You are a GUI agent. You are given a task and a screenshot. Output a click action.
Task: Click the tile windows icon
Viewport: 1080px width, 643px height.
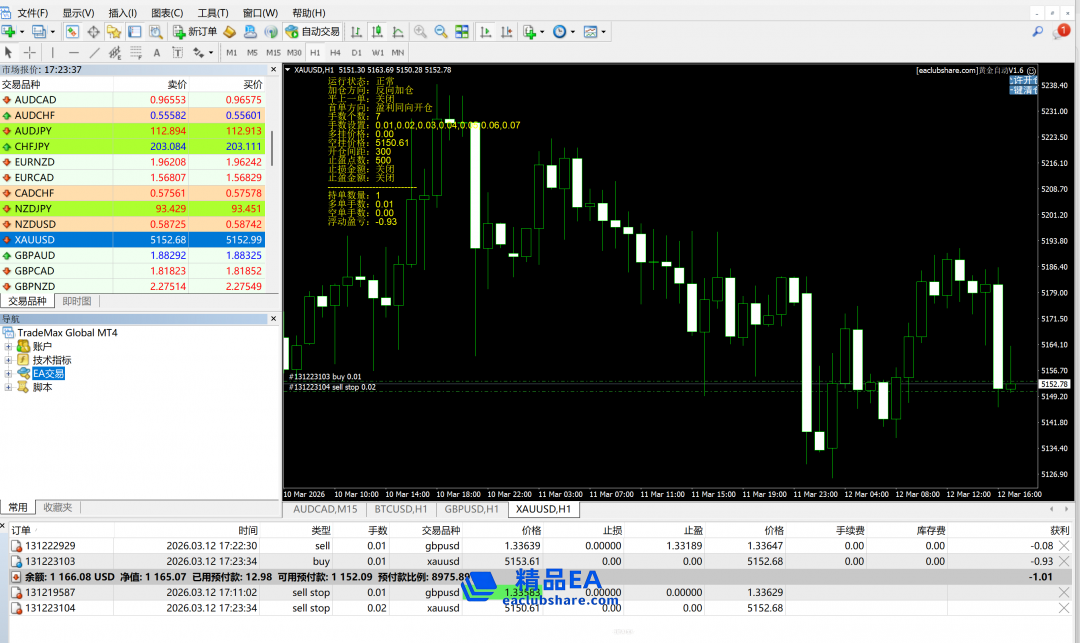461,32
